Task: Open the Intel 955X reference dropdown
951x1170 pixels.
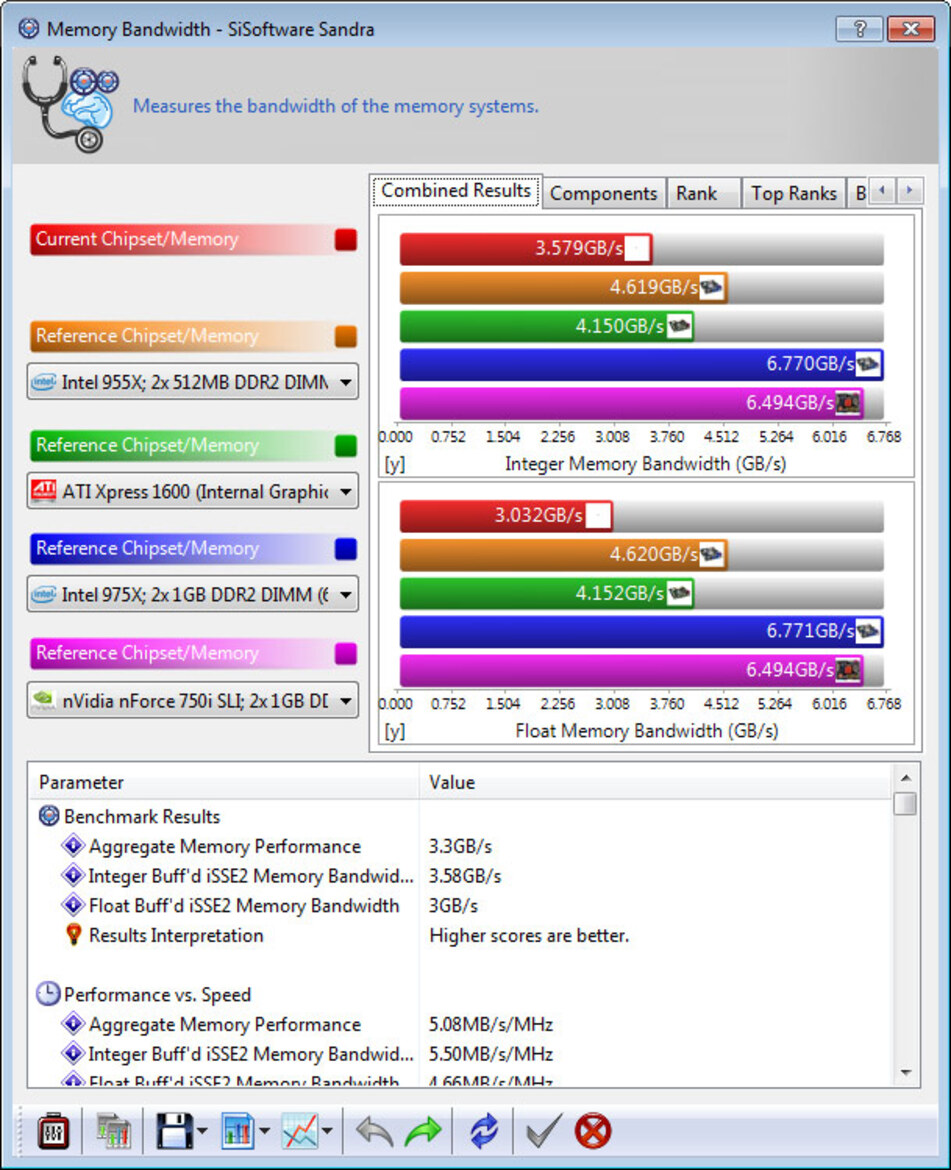Action: pos(192,382)
